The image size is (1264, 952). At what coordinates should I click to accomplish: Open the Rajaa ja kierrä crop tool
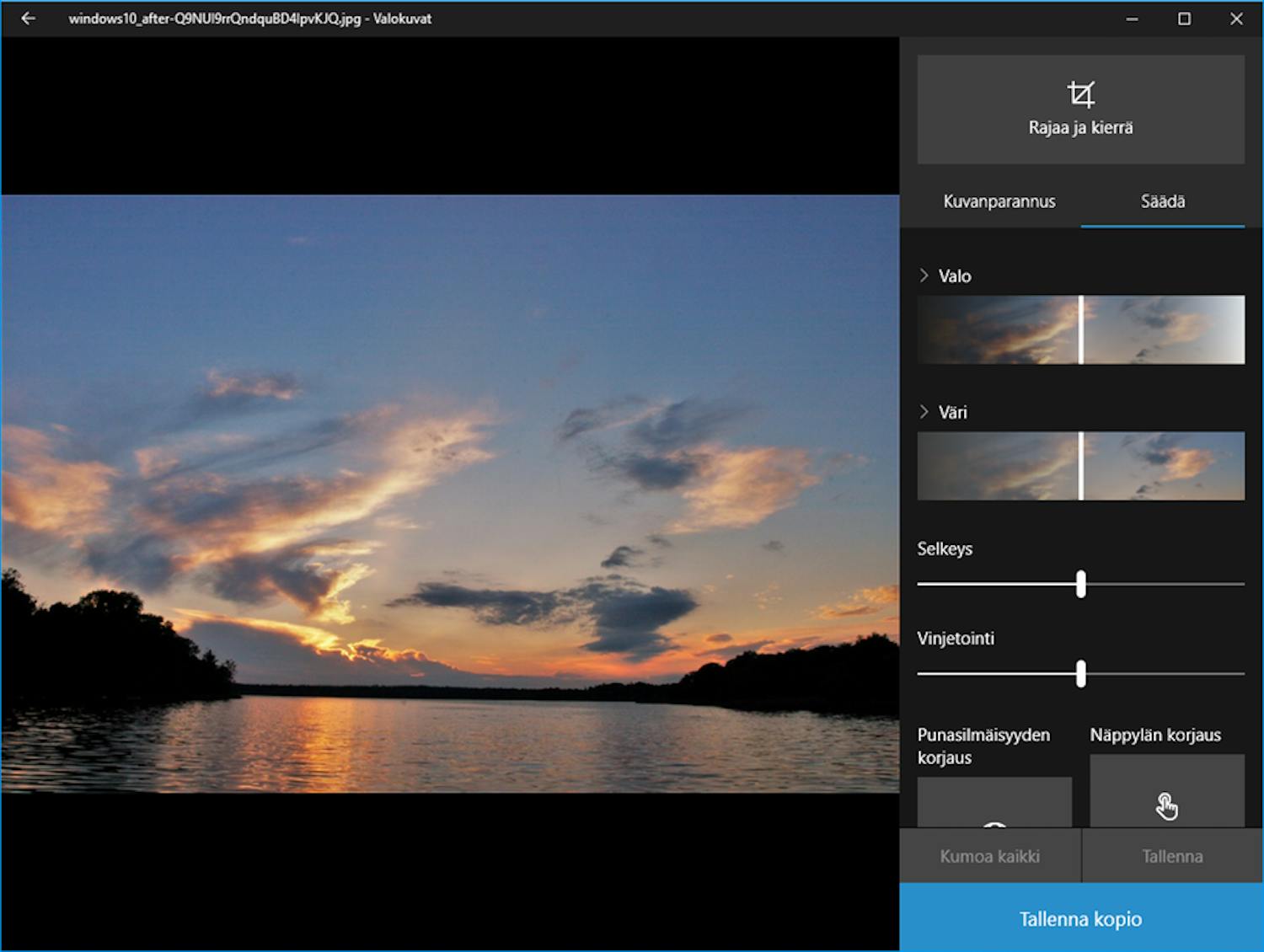click(x=1080, y=110)
